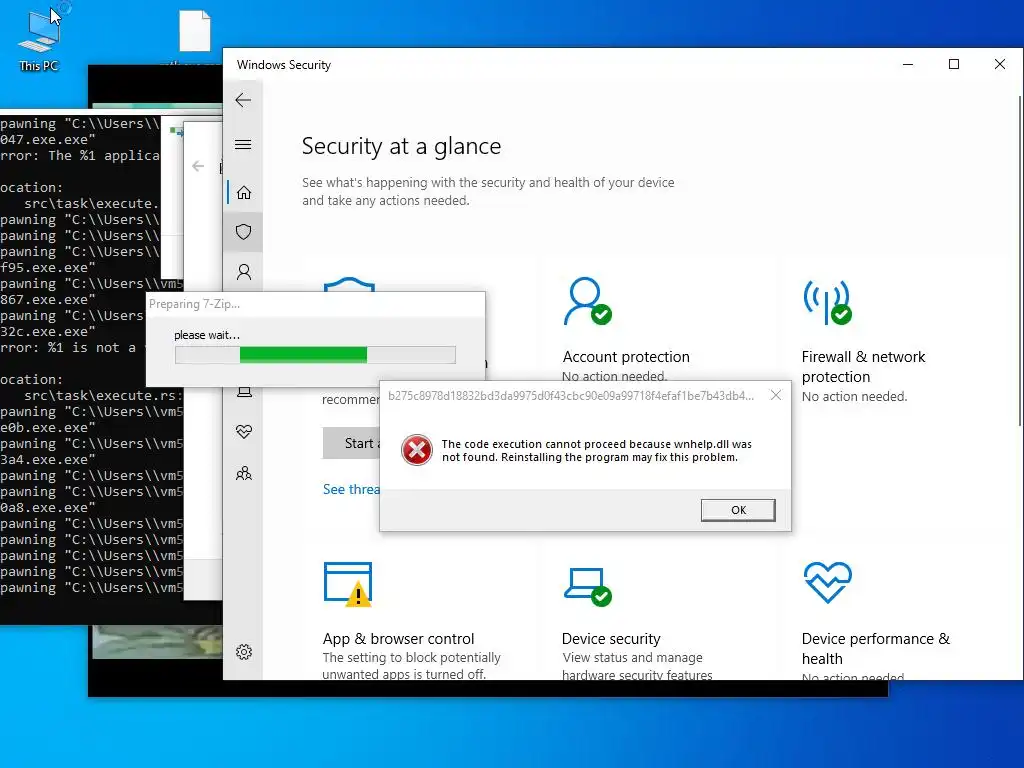Click the Windows Security vertical scrollbar
The image size is (1024, 768).
[1019, 261]
